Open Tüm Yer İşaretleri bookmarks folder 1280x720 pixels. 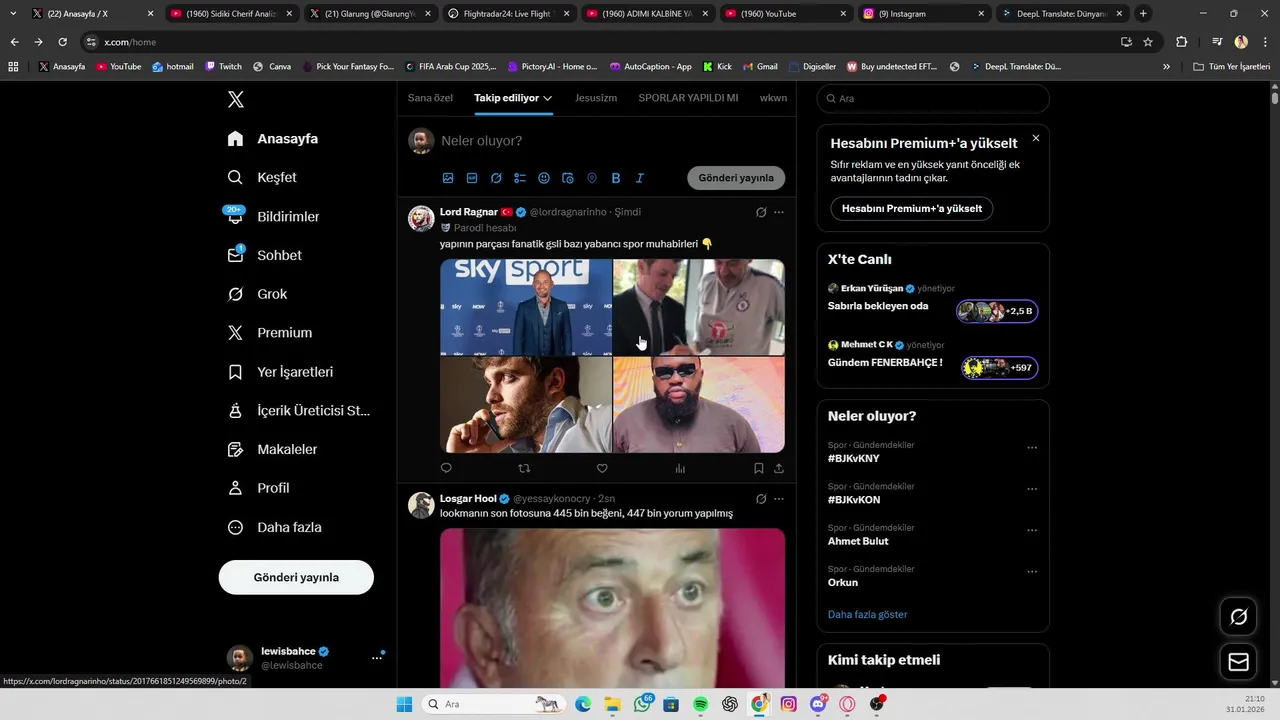point(1231,66)
